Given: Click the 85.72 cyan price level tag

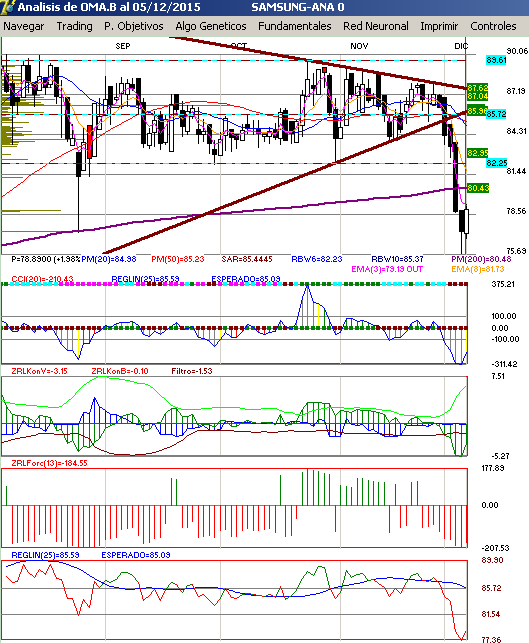Looking at the screenshot, I should click(496, 114).
